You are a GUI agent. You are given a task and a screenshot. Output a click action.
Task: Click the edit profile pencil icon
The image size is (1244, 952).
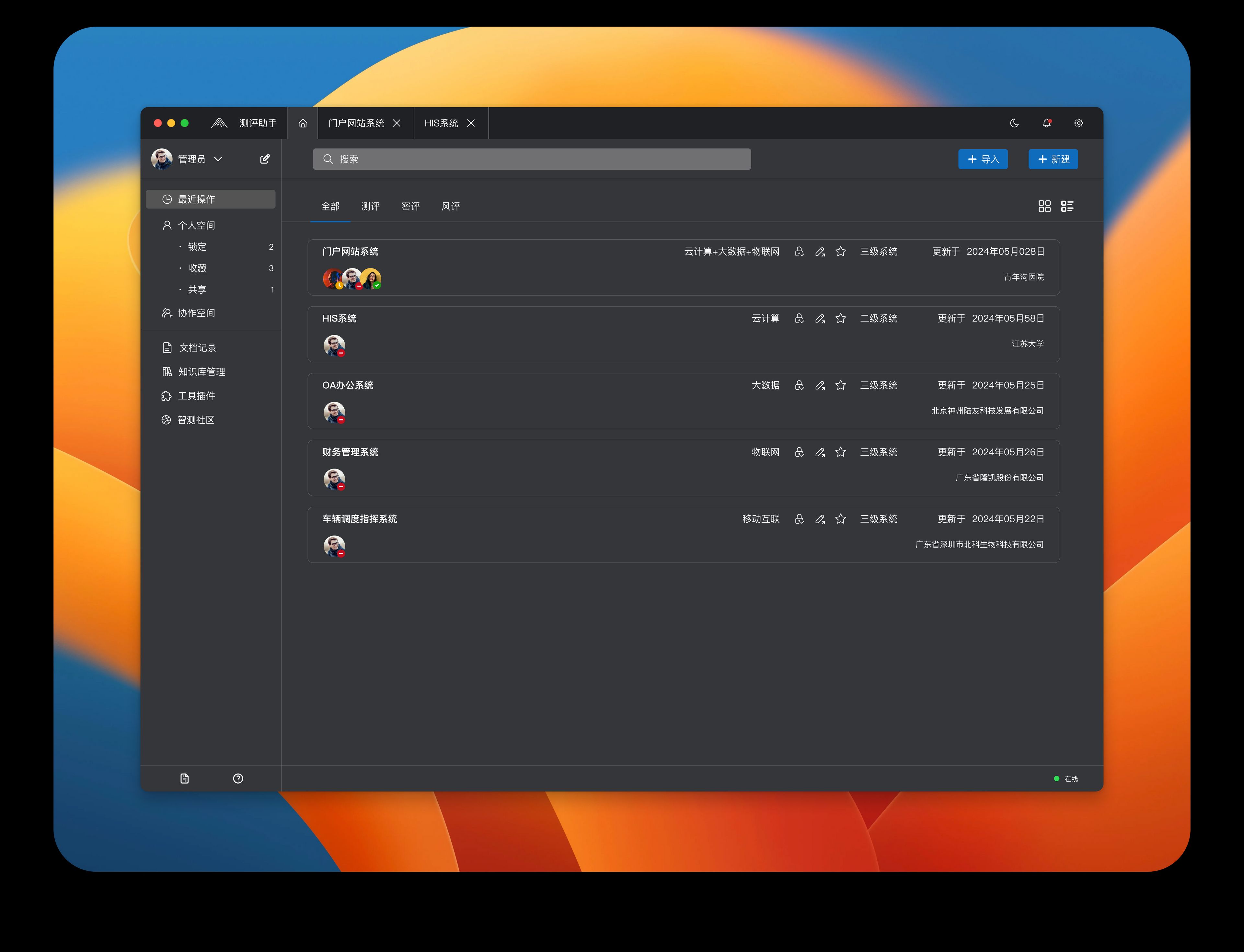coord(265,159)
